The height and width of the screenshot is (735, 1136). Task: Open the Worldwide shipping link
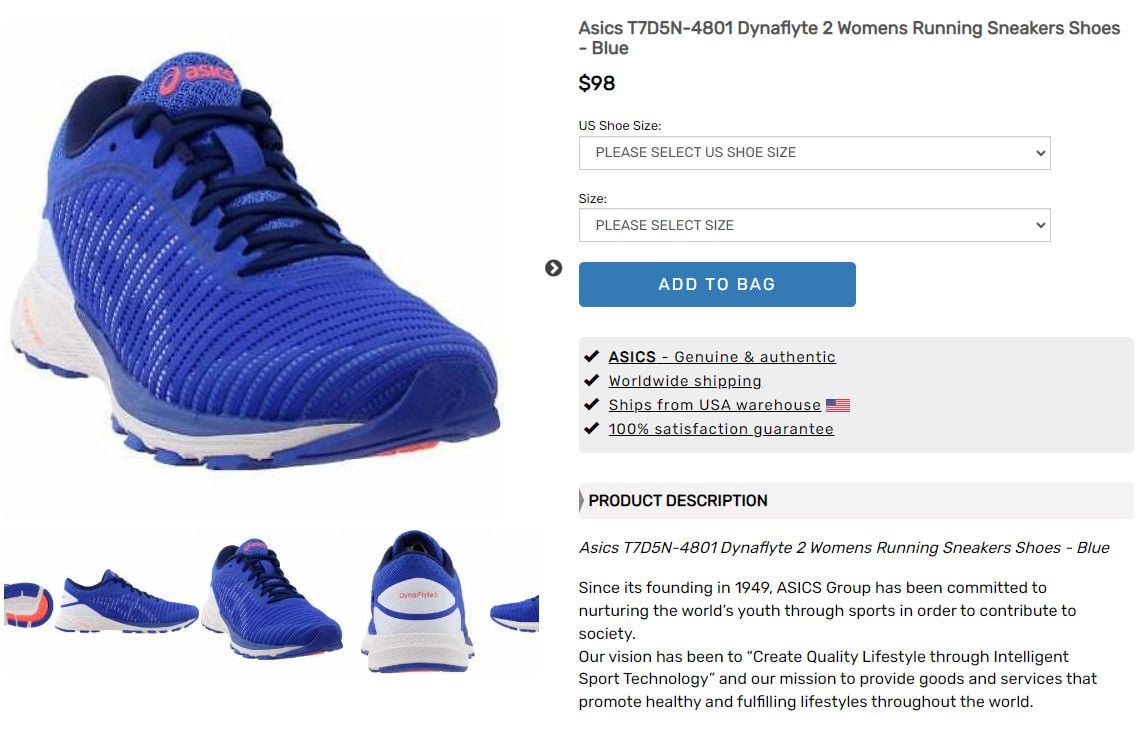[685, 381]
